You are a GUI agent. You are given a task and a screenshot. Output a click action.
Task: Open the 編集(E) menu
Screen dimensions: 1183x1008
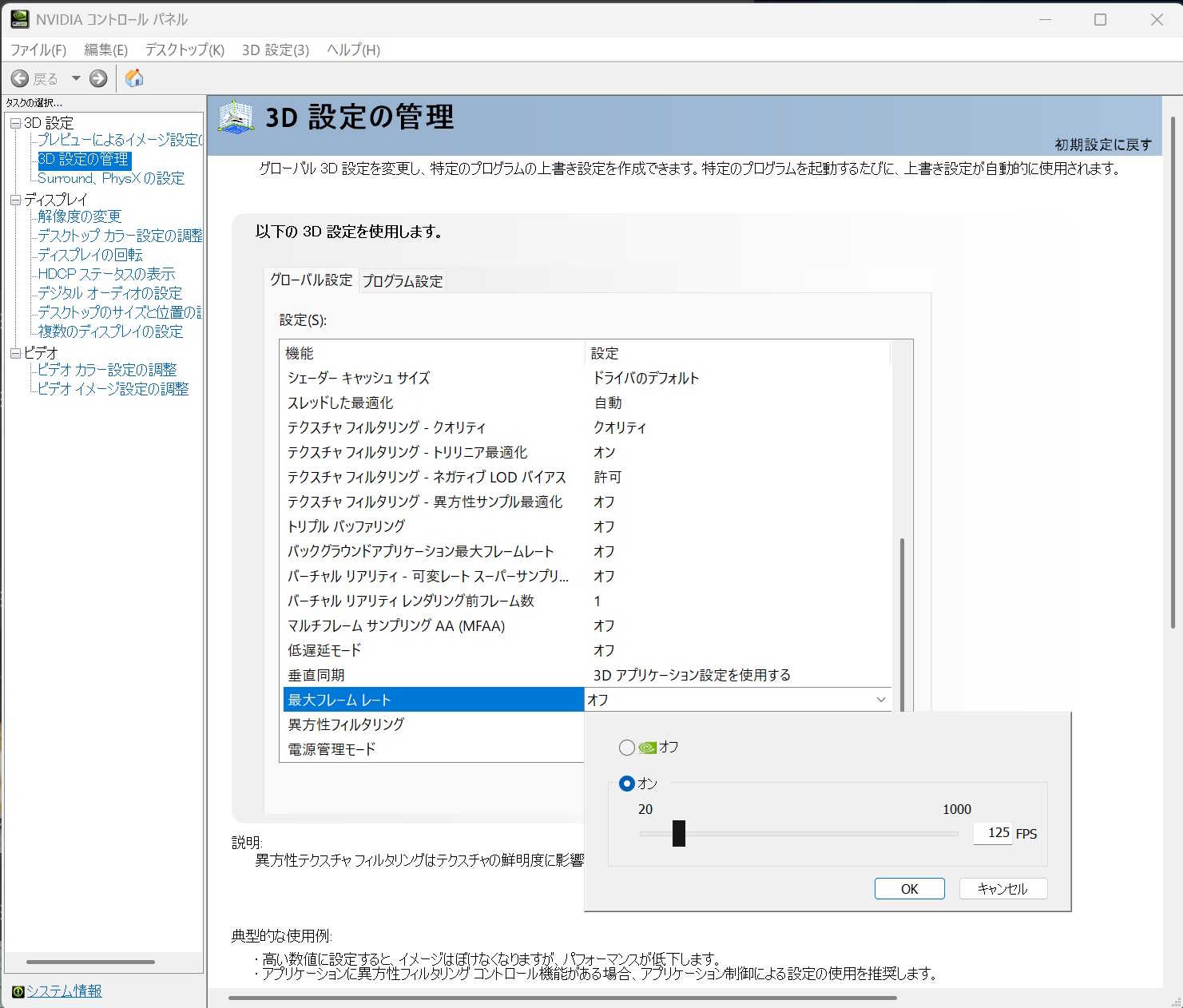tap(105, 50)
